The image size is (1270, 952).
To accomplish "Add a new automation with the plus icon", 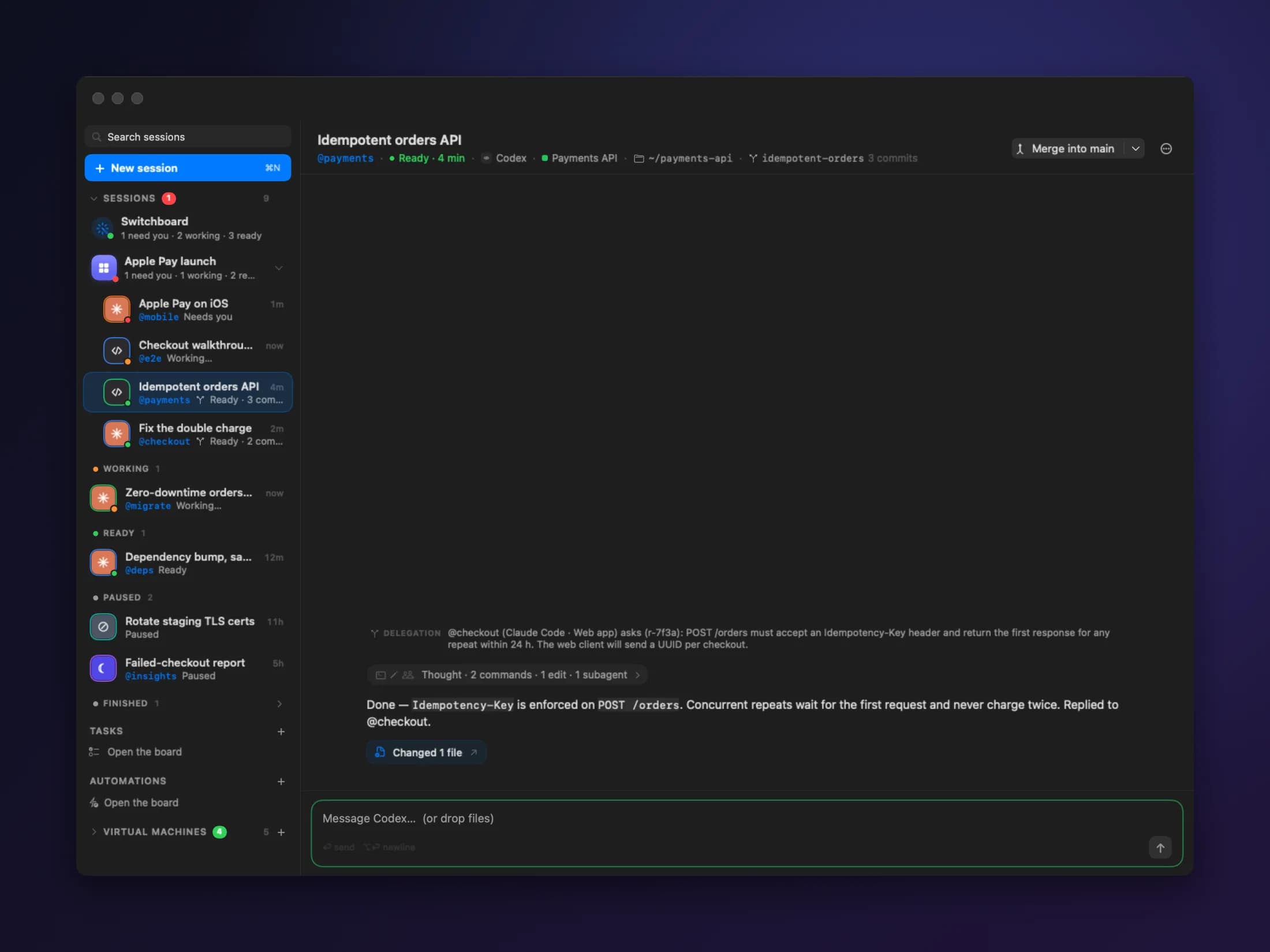I will point(281,781).
